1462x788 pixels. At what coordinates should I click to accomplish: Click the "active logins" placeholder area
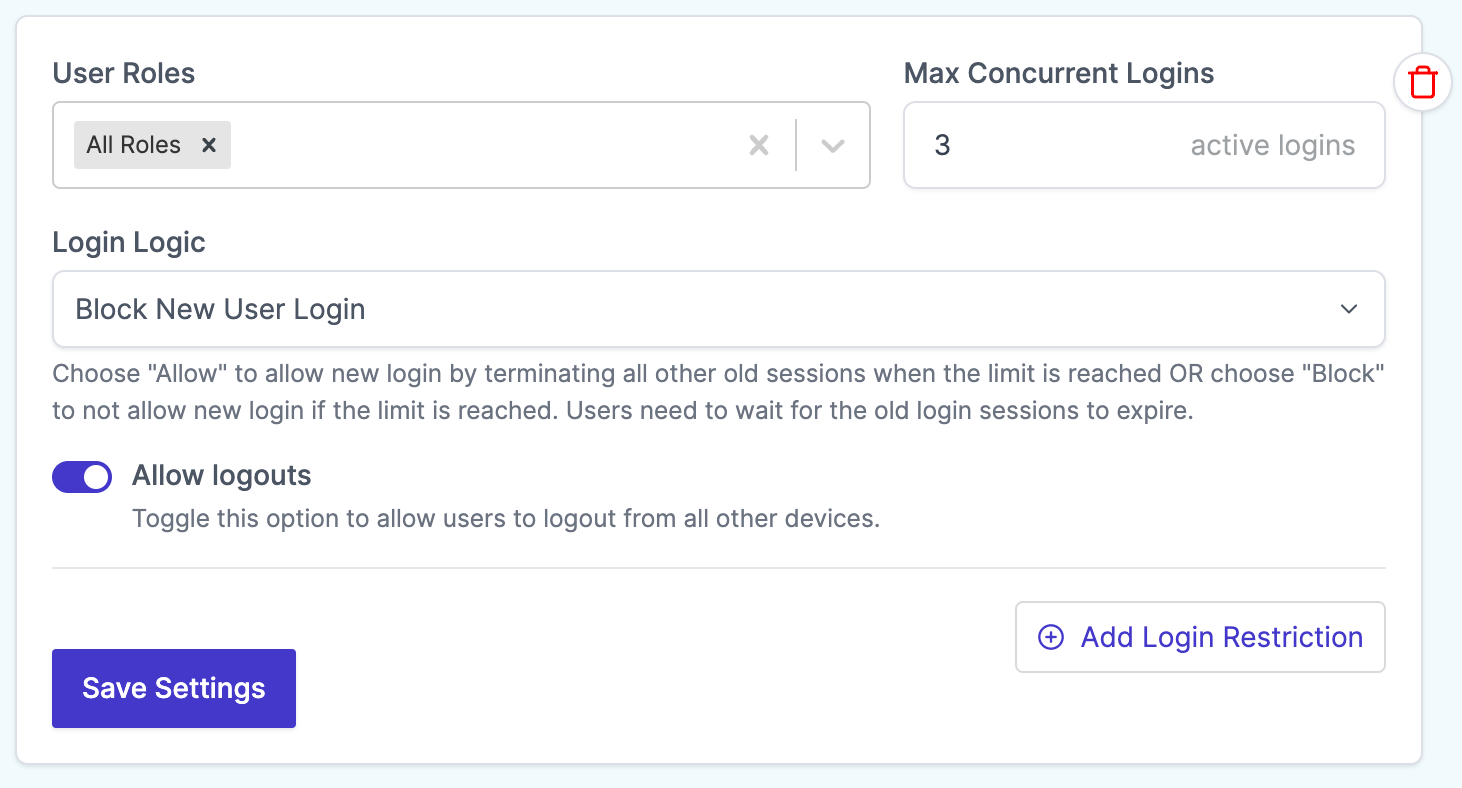coord(1271,145)
